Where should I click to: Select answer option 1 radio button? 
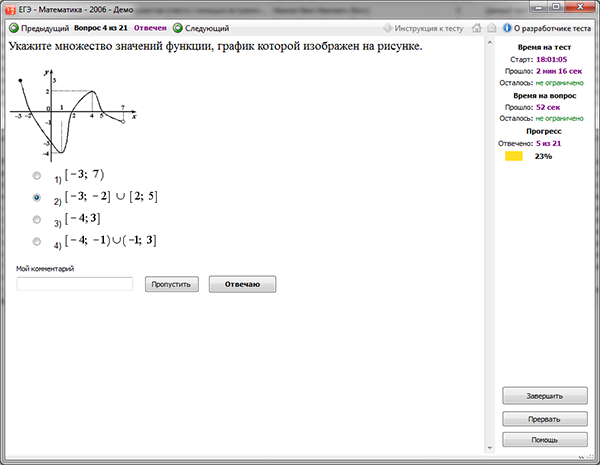click(37, 176)
